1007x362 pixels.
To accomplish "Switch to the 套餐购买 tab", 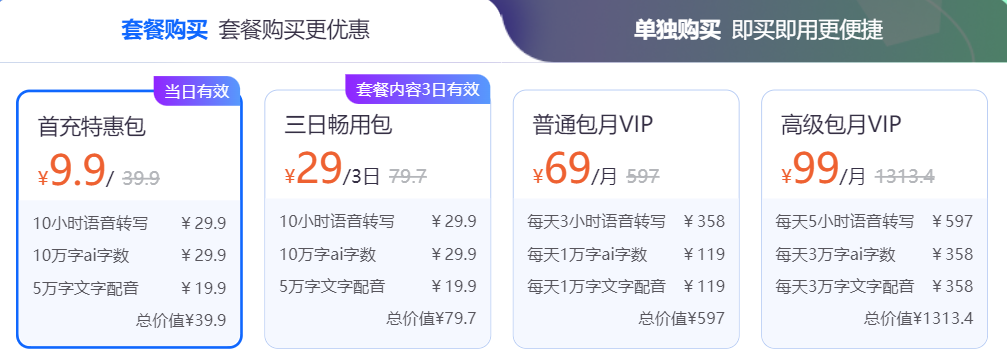I will 245,30.
